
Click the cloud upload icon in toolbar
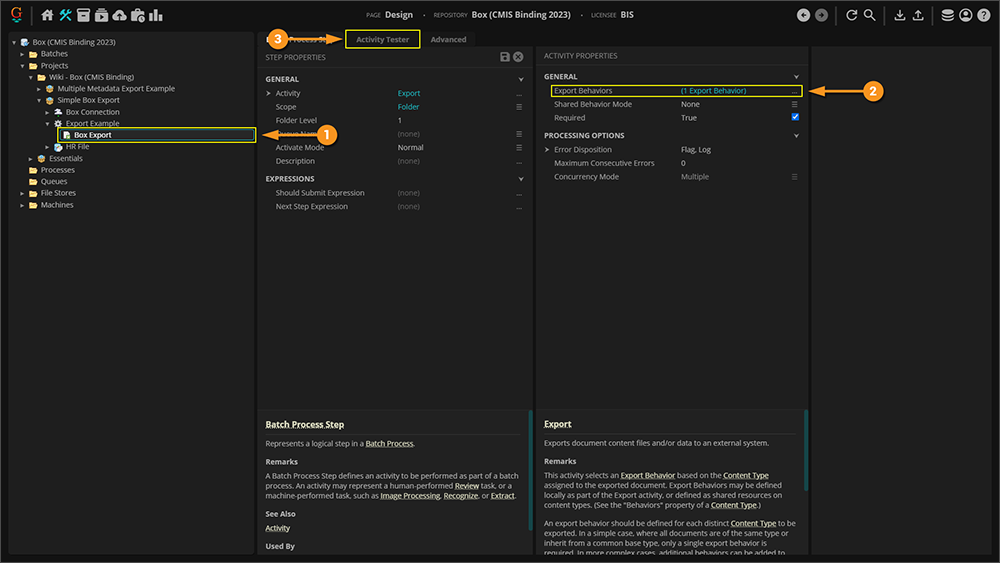click(120, 15)
